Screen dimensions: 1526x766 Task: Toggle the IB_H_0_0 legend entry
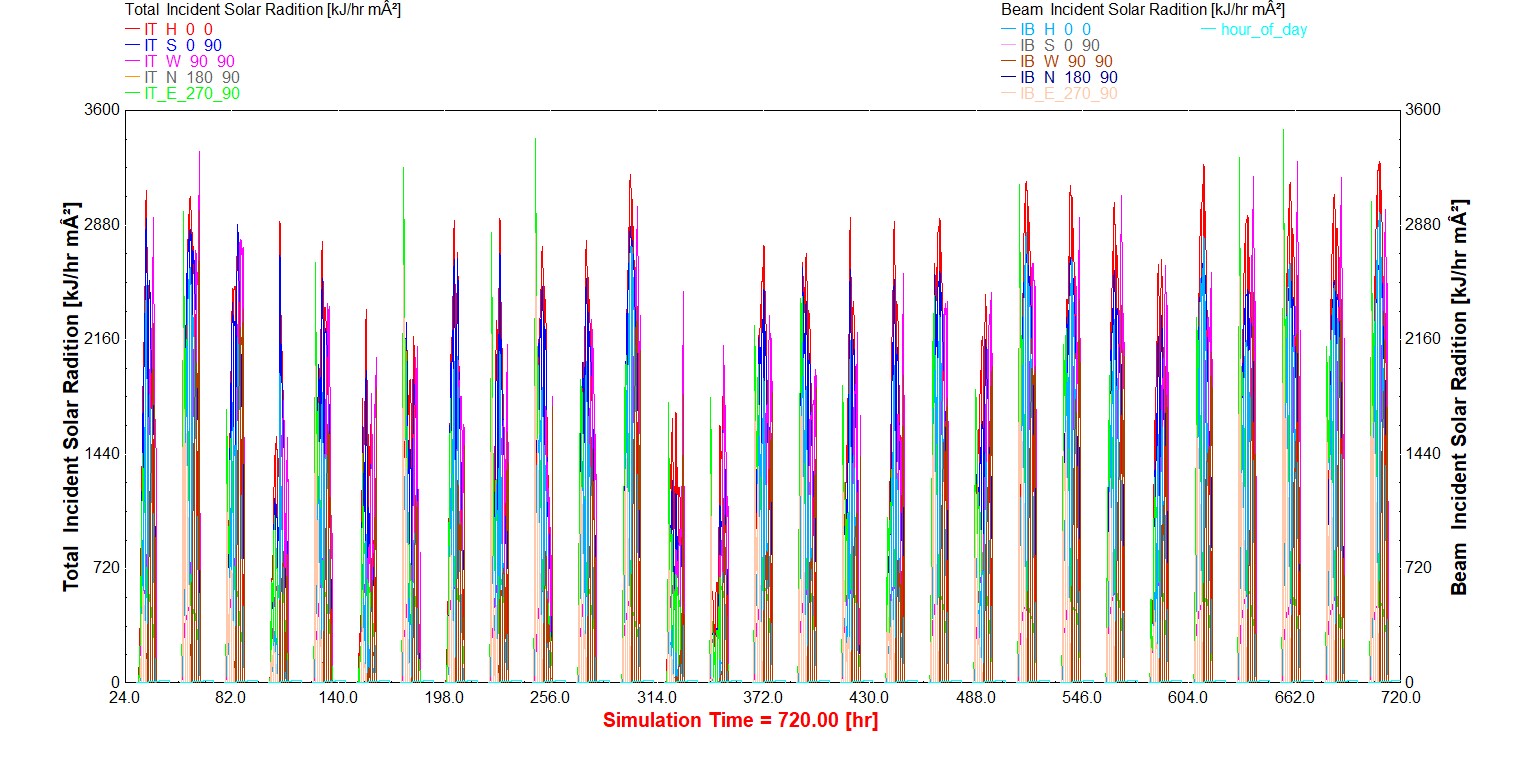tap(1046, 29)
